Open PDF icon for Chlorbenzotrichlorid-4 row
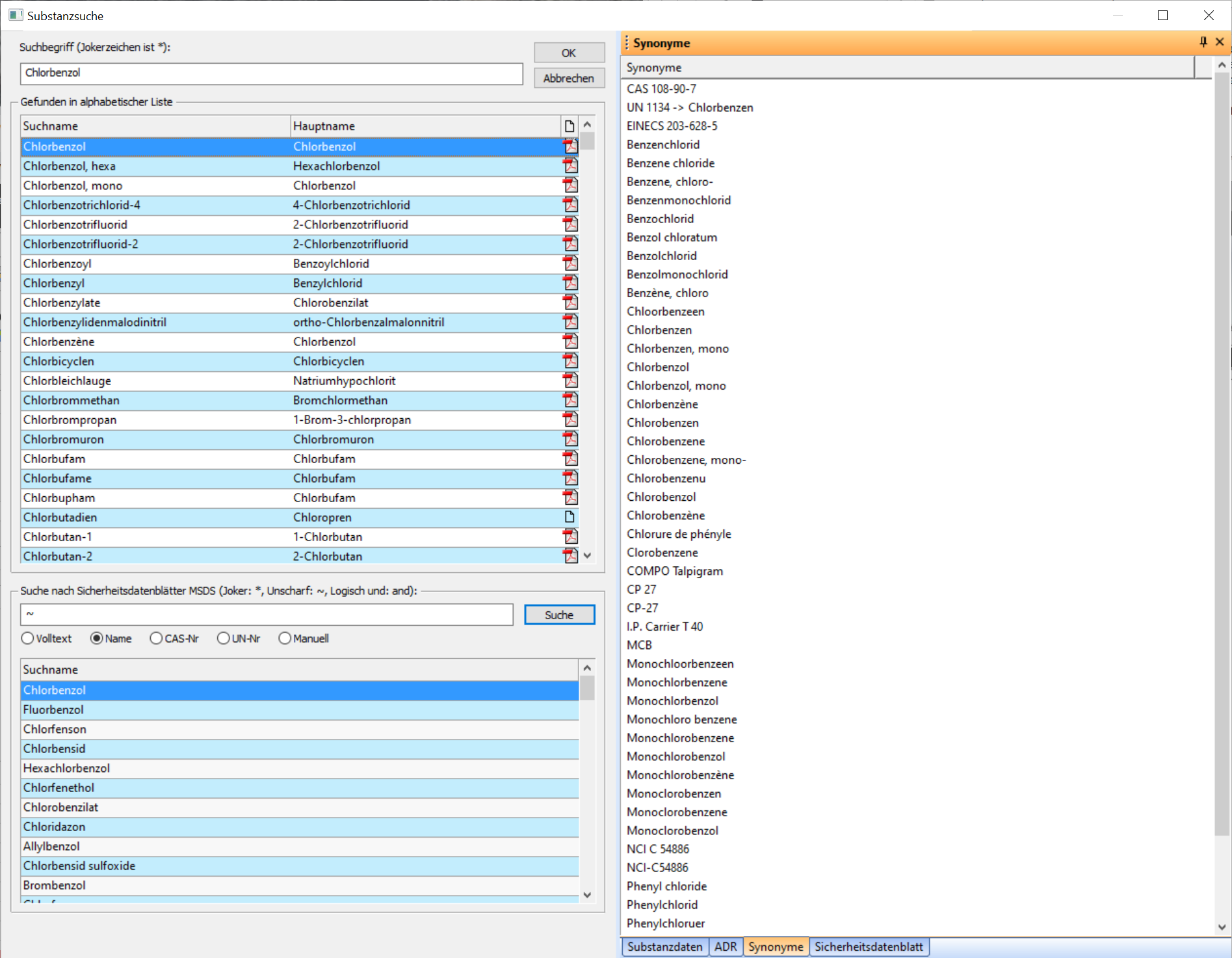The width and height of the screenshot is (1232, 958). click(x=570, y=205)
